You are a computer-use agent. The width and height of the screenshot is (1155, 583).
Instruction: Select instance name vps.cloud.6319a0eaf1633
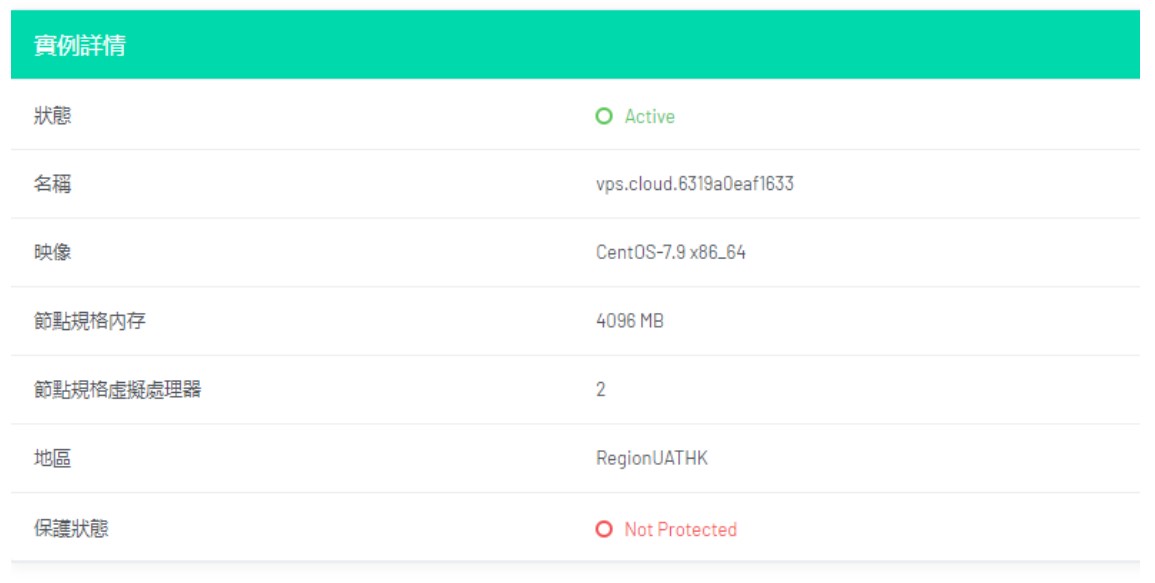694,184
